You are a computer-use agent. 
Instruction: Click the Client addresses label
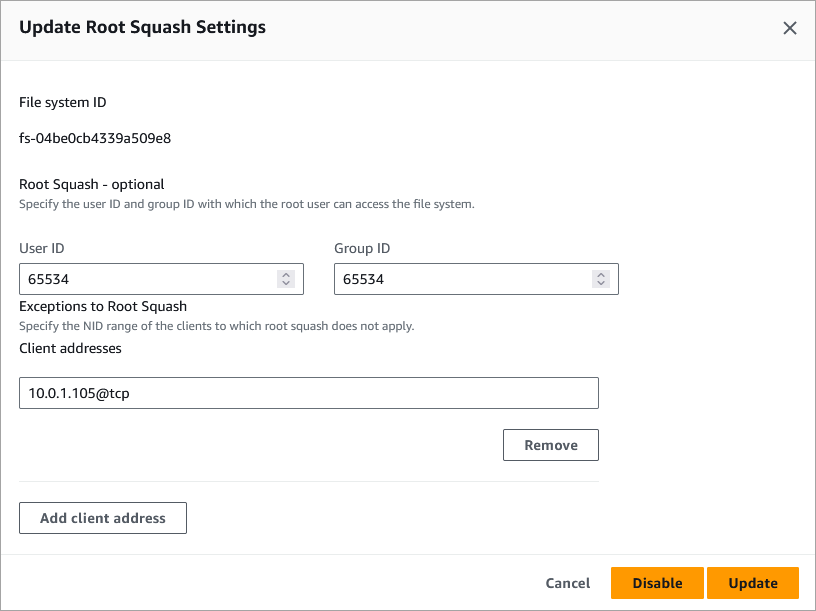[x=70, y=348]
